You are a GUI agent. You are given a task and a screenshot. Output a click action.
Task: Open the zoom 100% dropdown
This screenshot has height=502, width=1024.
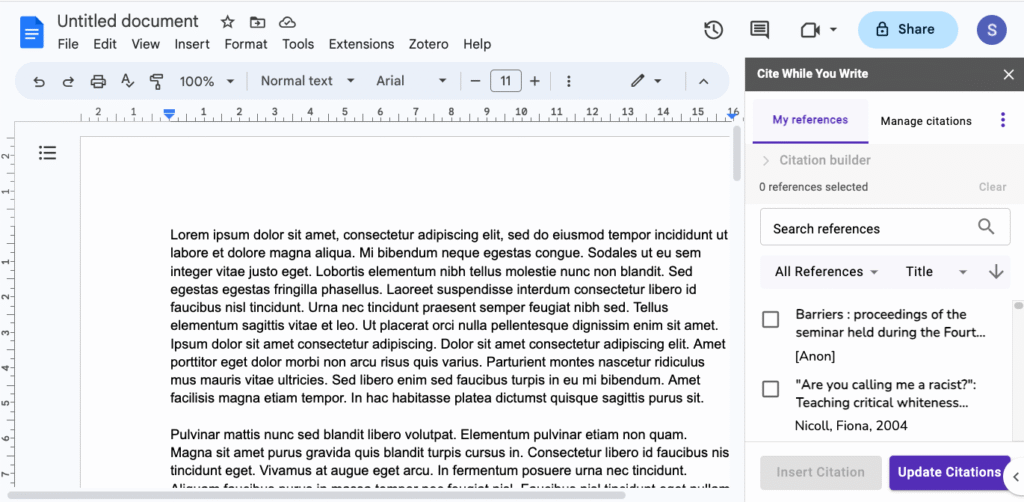pyautogui.click(x=206, y=81)
